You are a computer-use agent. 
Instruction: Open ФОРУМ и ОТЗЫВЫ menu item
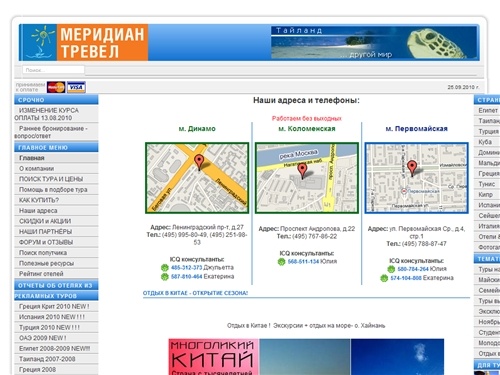[x=56, y=242]
